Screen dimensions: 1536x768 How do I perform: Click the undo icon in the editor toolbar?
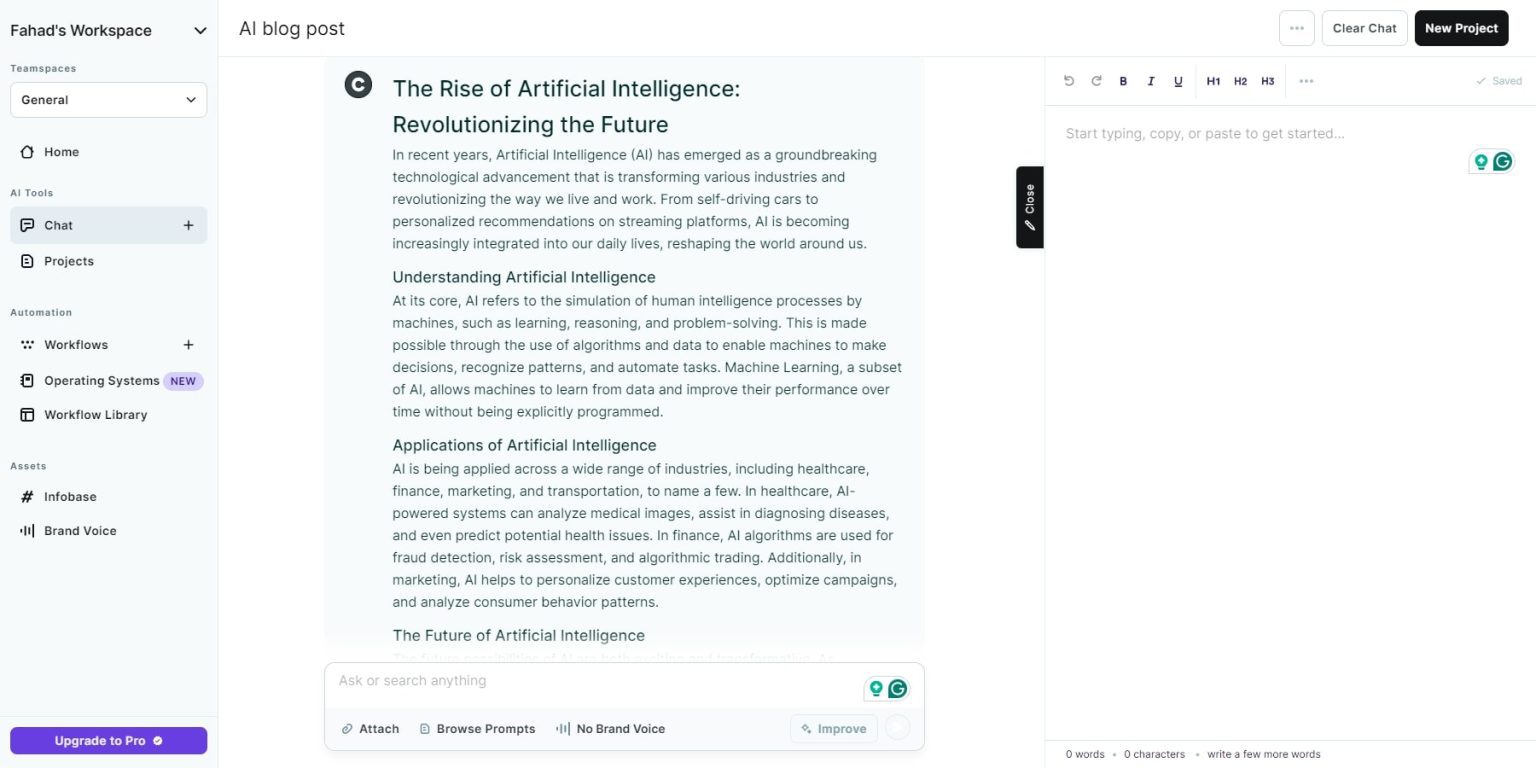(x=1068, y=81)
